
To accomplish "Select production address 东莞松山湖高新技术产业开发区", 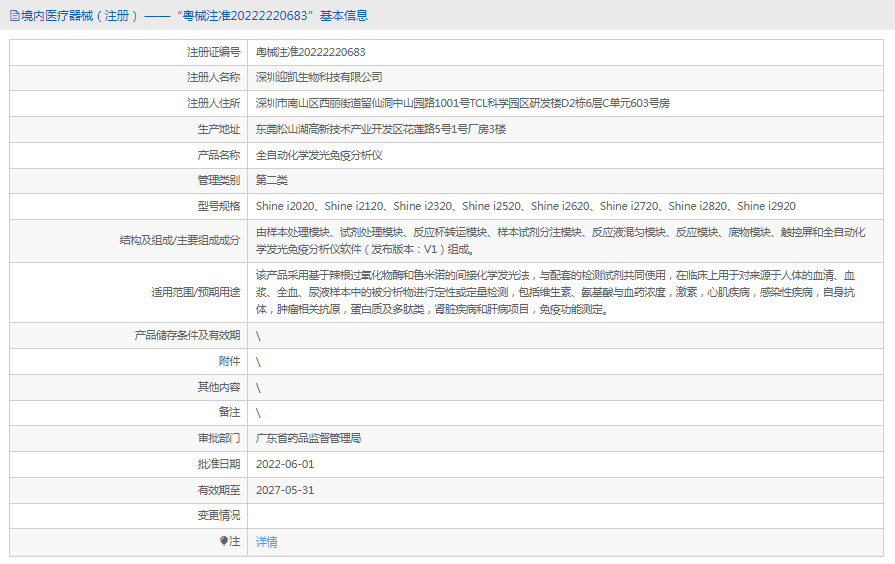I will click(381, 129).
